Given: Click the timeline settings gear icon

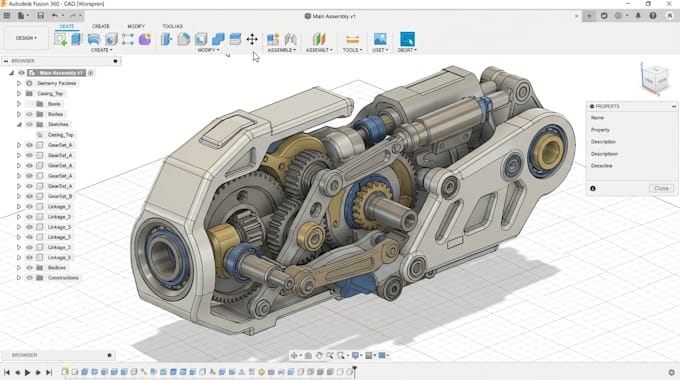Looking at the screenshot, I should pyautogui.click(x=671, y=372).
